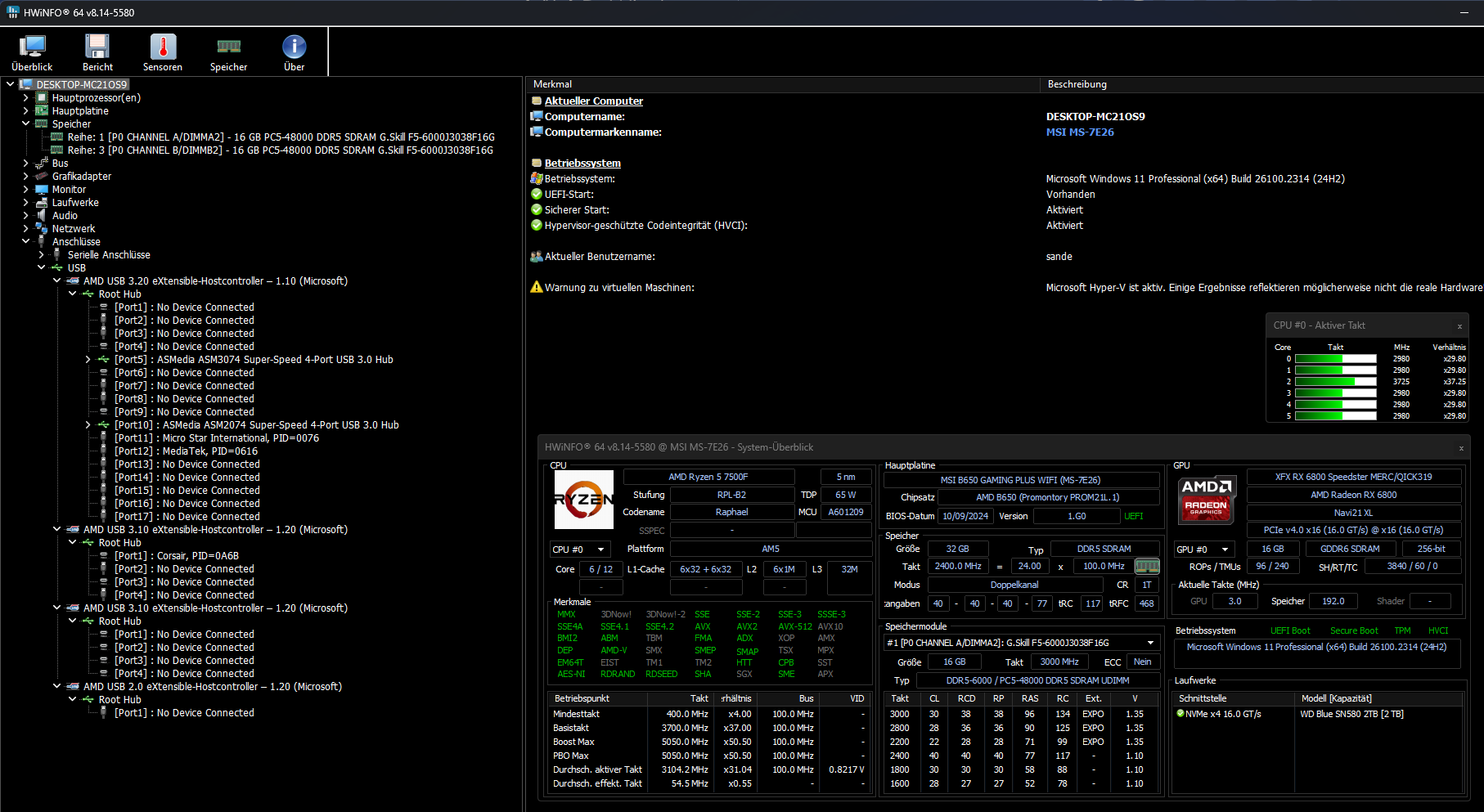Screen dimensions: 1484x812
Task: Click the memory module icon beside 100.0 MHz
Action: tap(1147, 566)
